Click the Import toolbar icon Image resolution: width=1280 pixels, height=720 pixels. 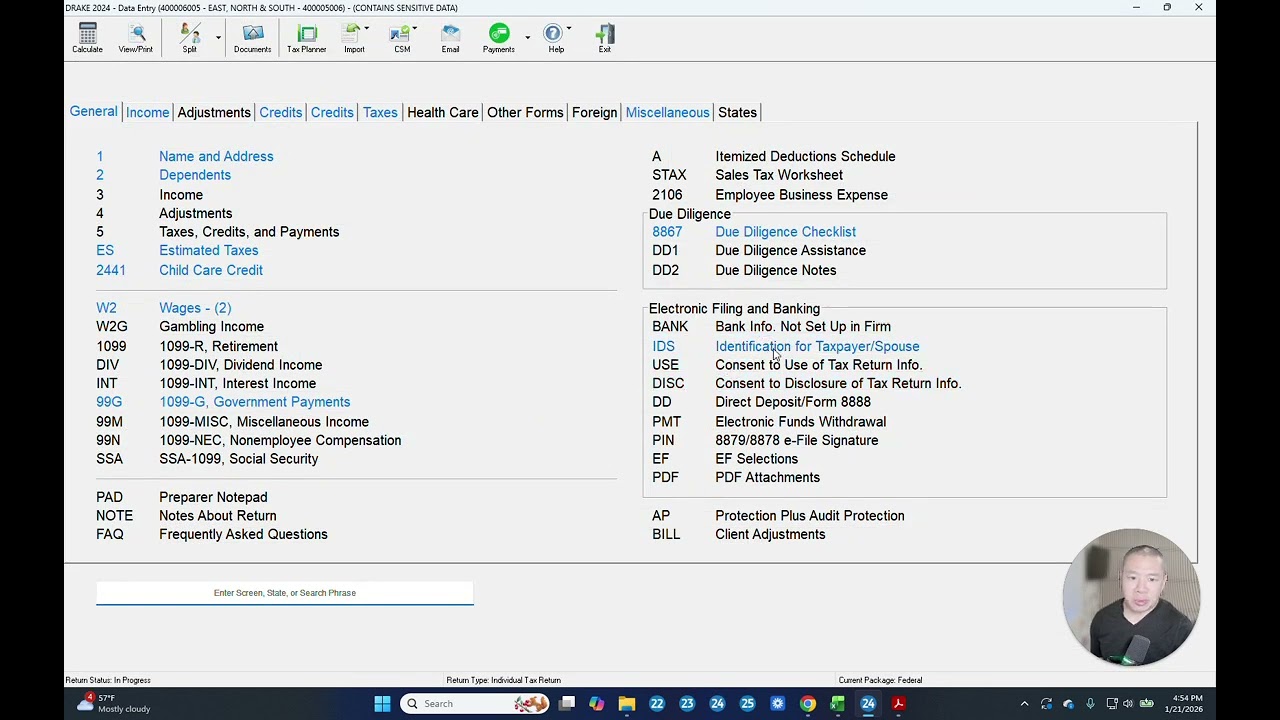[354, 38]
